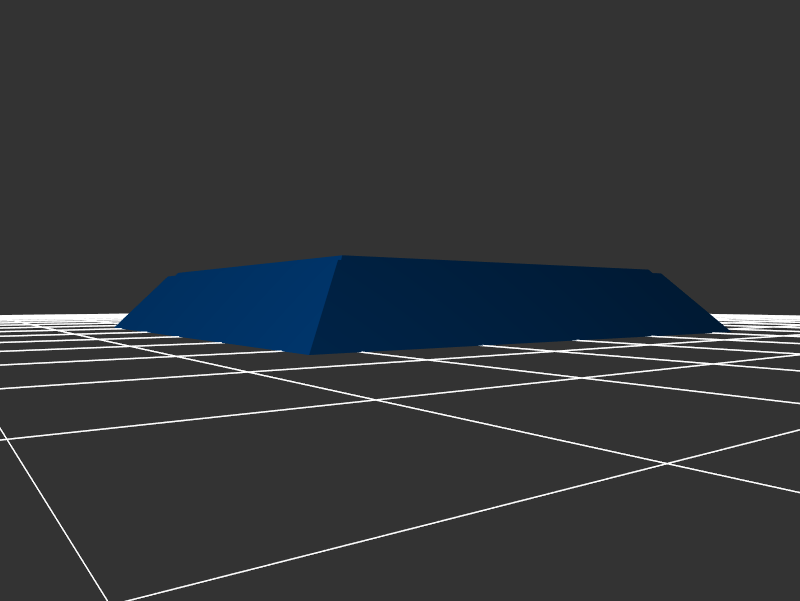Pick the top front corner of the blue shape

pos(341,256)
